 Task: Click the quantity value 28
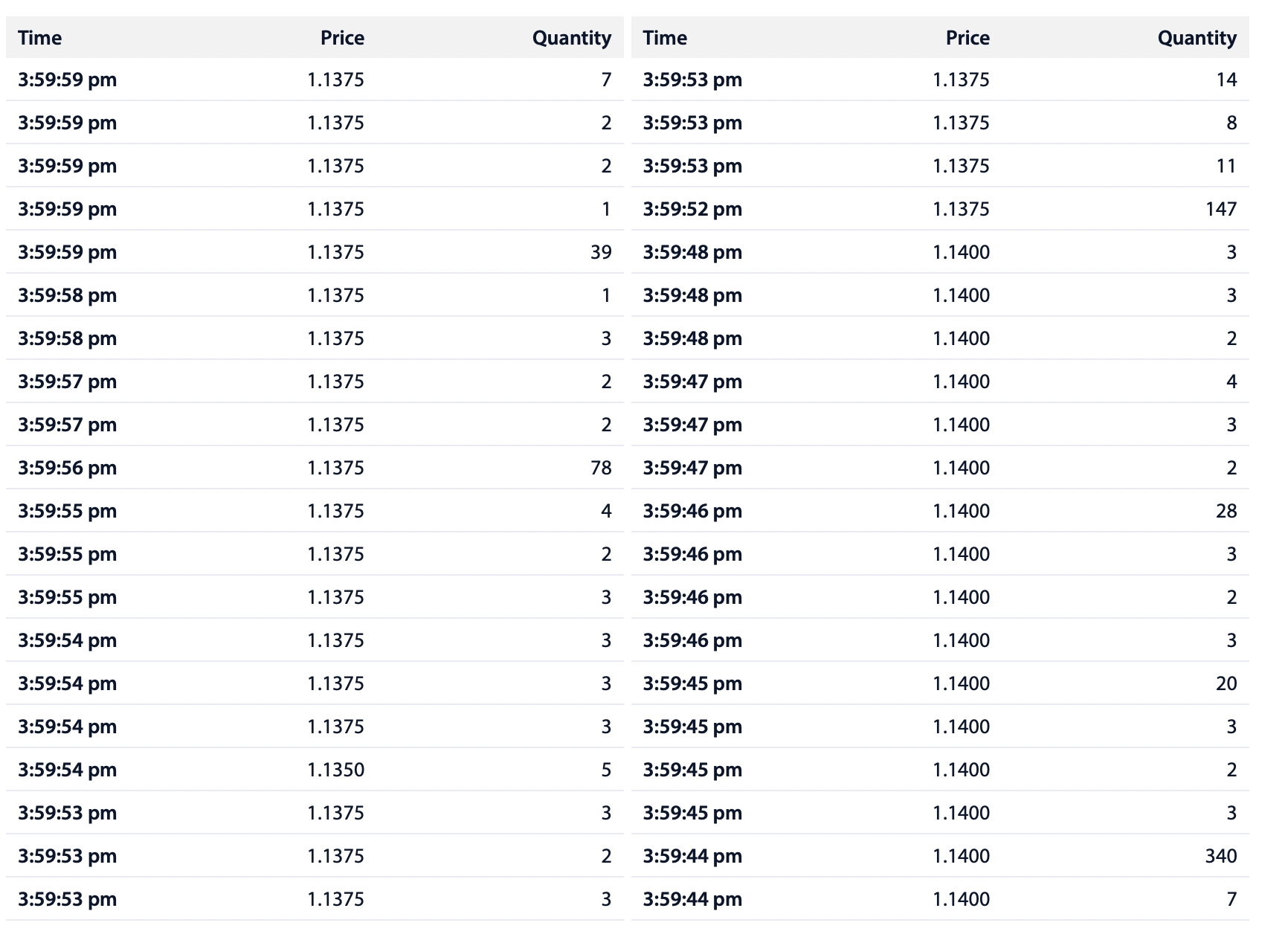[x=1226, y=511]
